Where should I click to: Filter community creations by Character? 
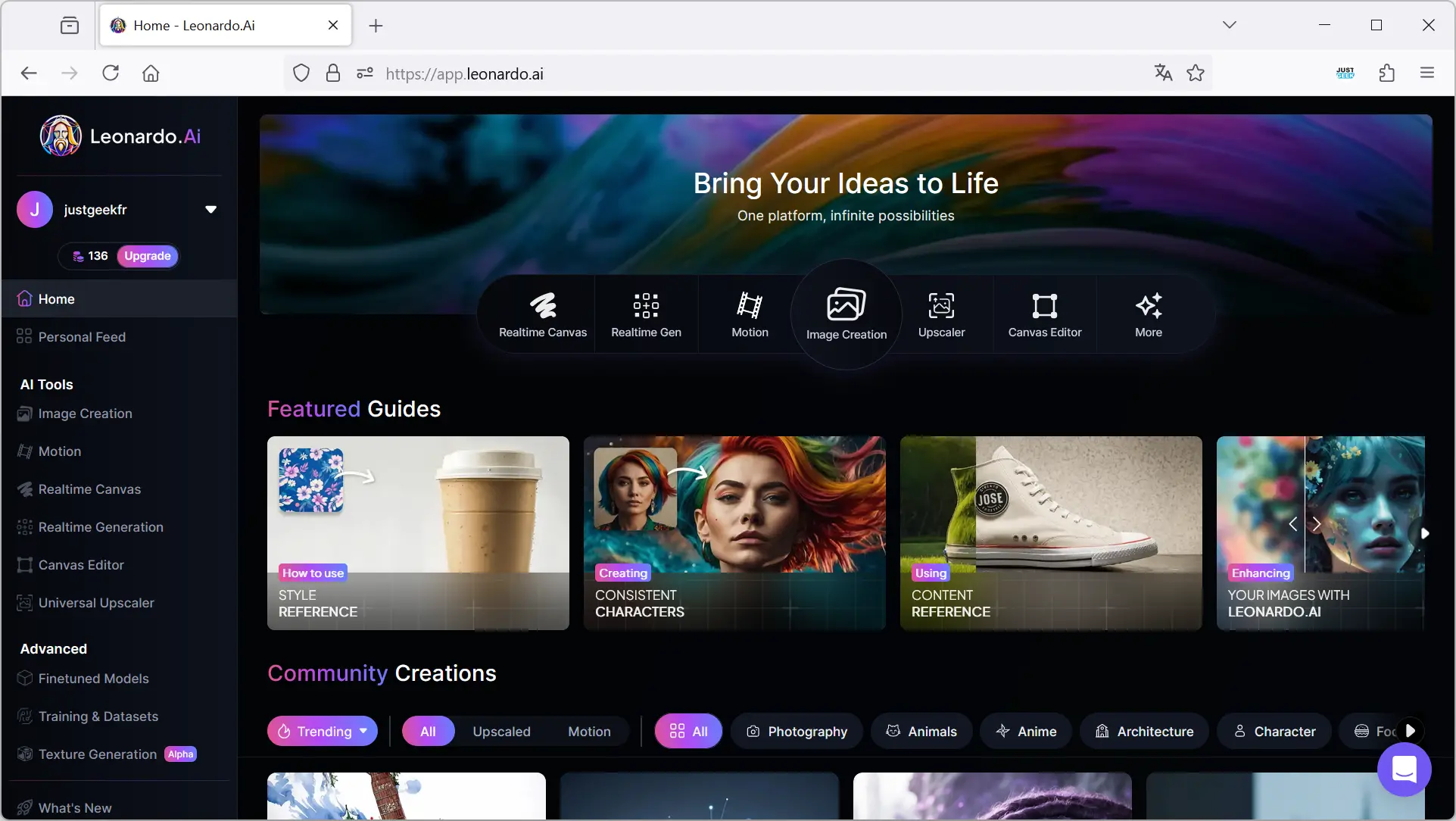point(1274,731)
